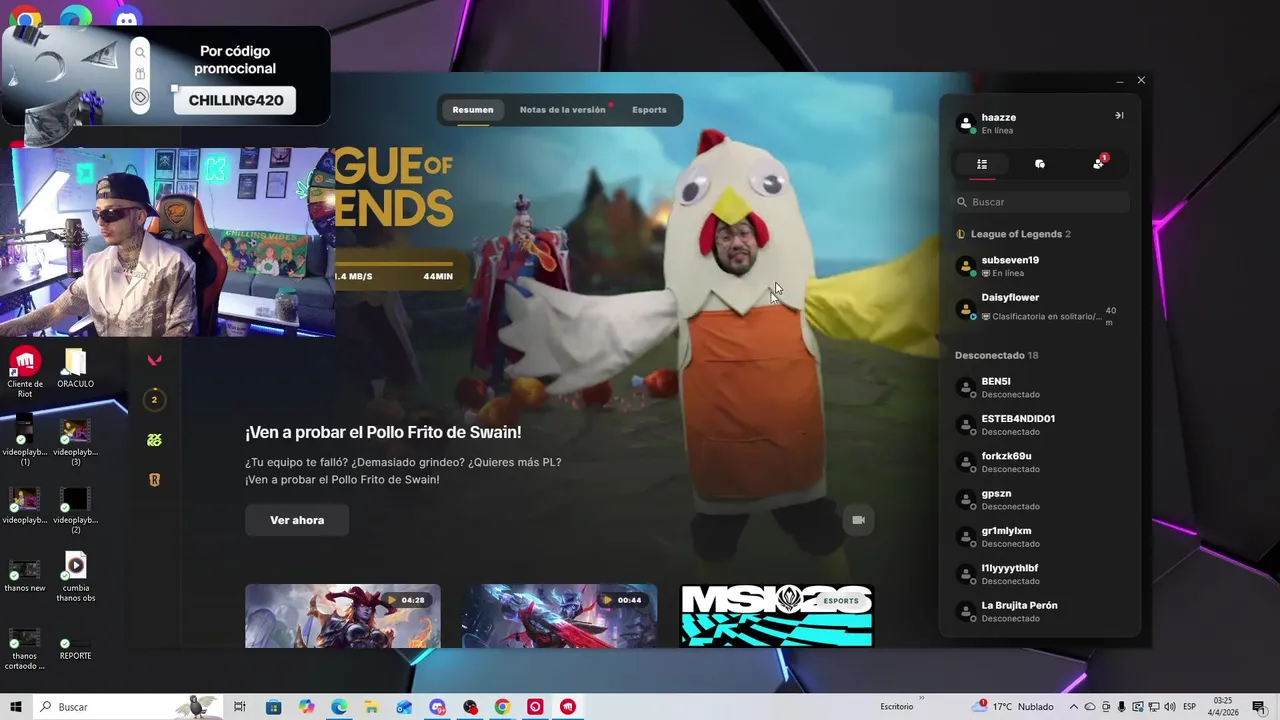Select the Valorant icon in sidebar
Screen dimensions: 1280x720
[x=154, y=360]
